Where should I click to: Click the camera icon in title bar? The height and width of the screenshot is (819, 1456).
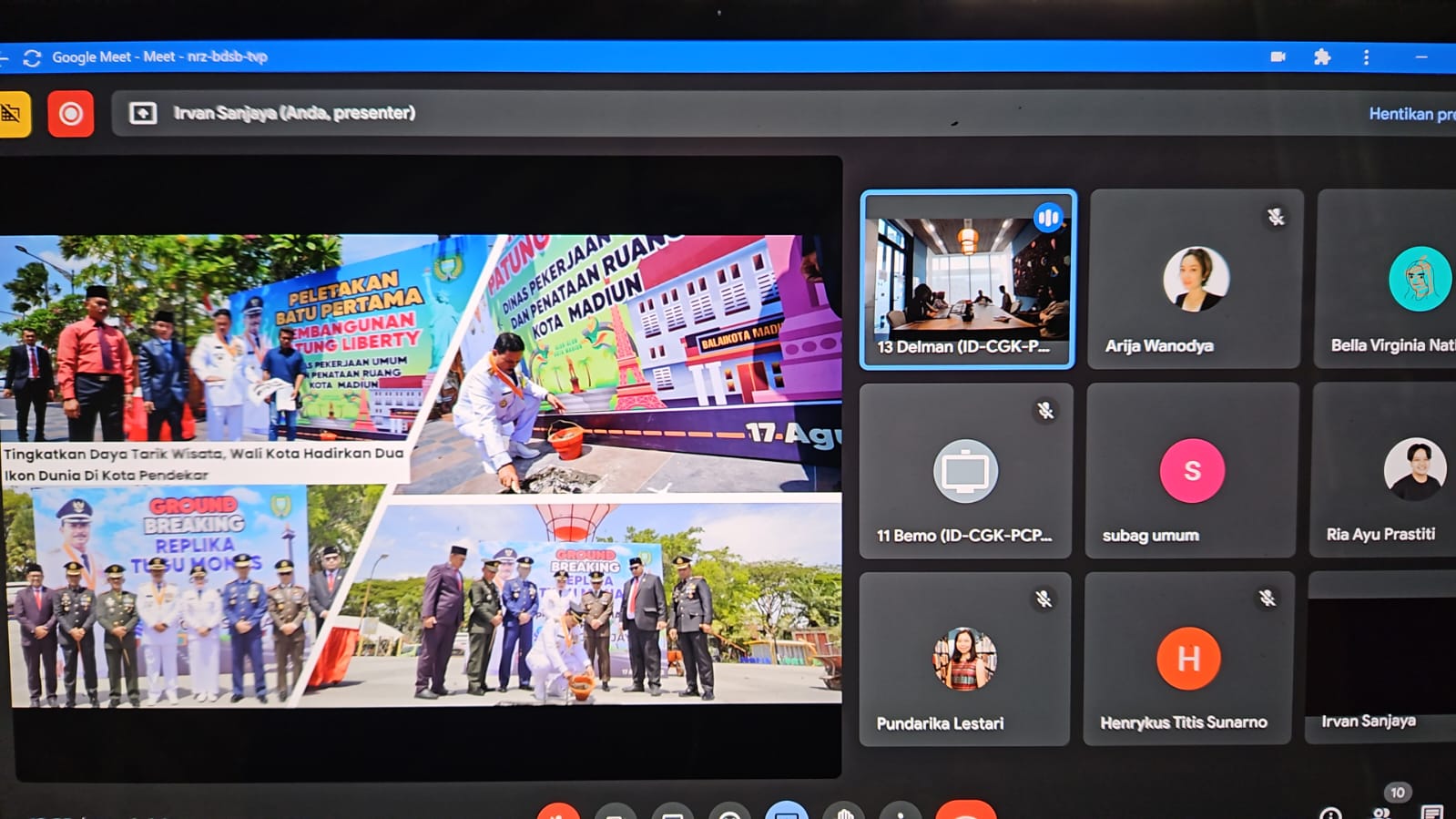[x=1278, y=56]
